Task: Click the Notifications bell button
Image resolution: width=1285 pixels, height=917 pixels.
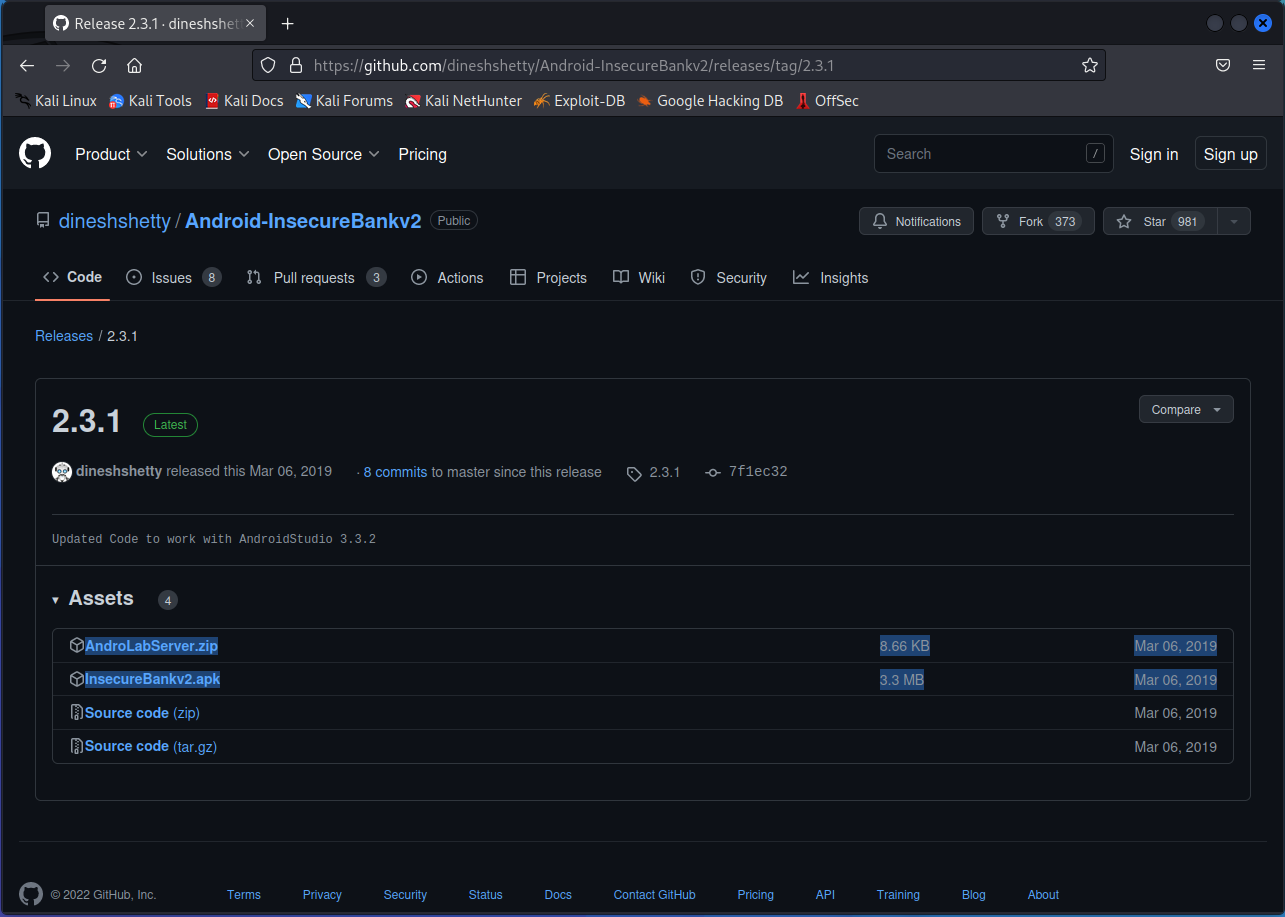Action: 917,222
